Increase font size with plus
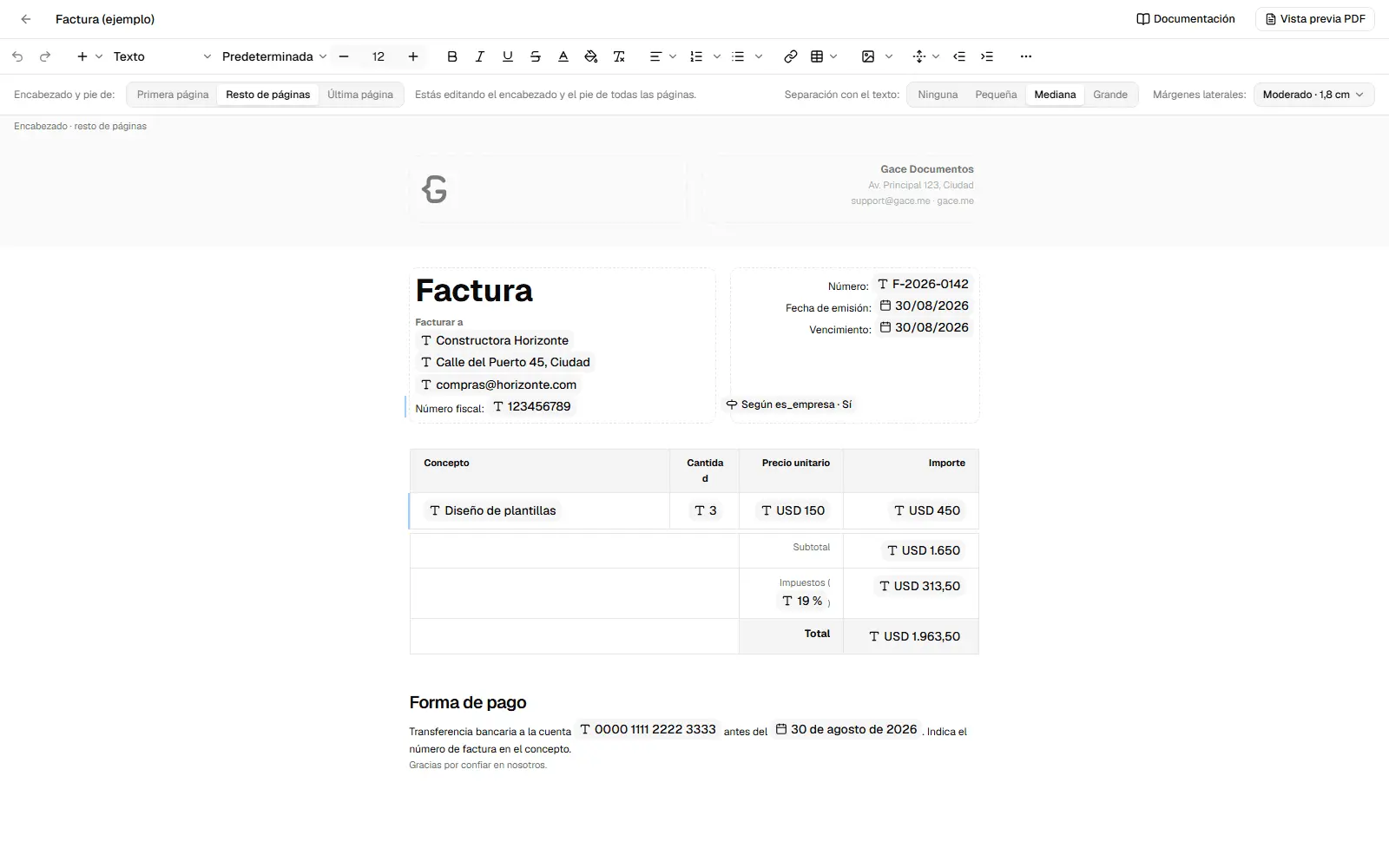1389x868 pixels. 413,56
